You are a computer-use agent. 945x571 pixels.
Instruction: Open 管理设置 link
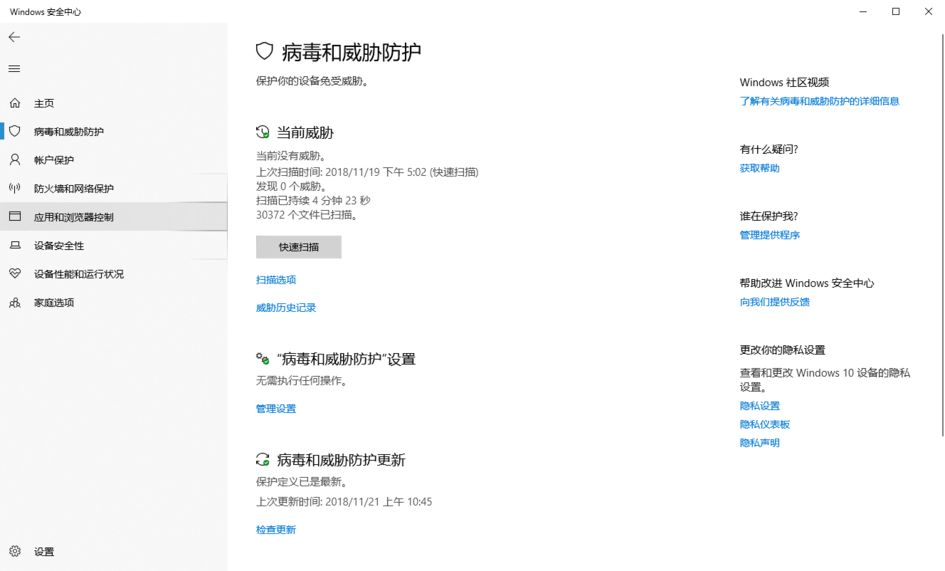(x=276, y=409)
